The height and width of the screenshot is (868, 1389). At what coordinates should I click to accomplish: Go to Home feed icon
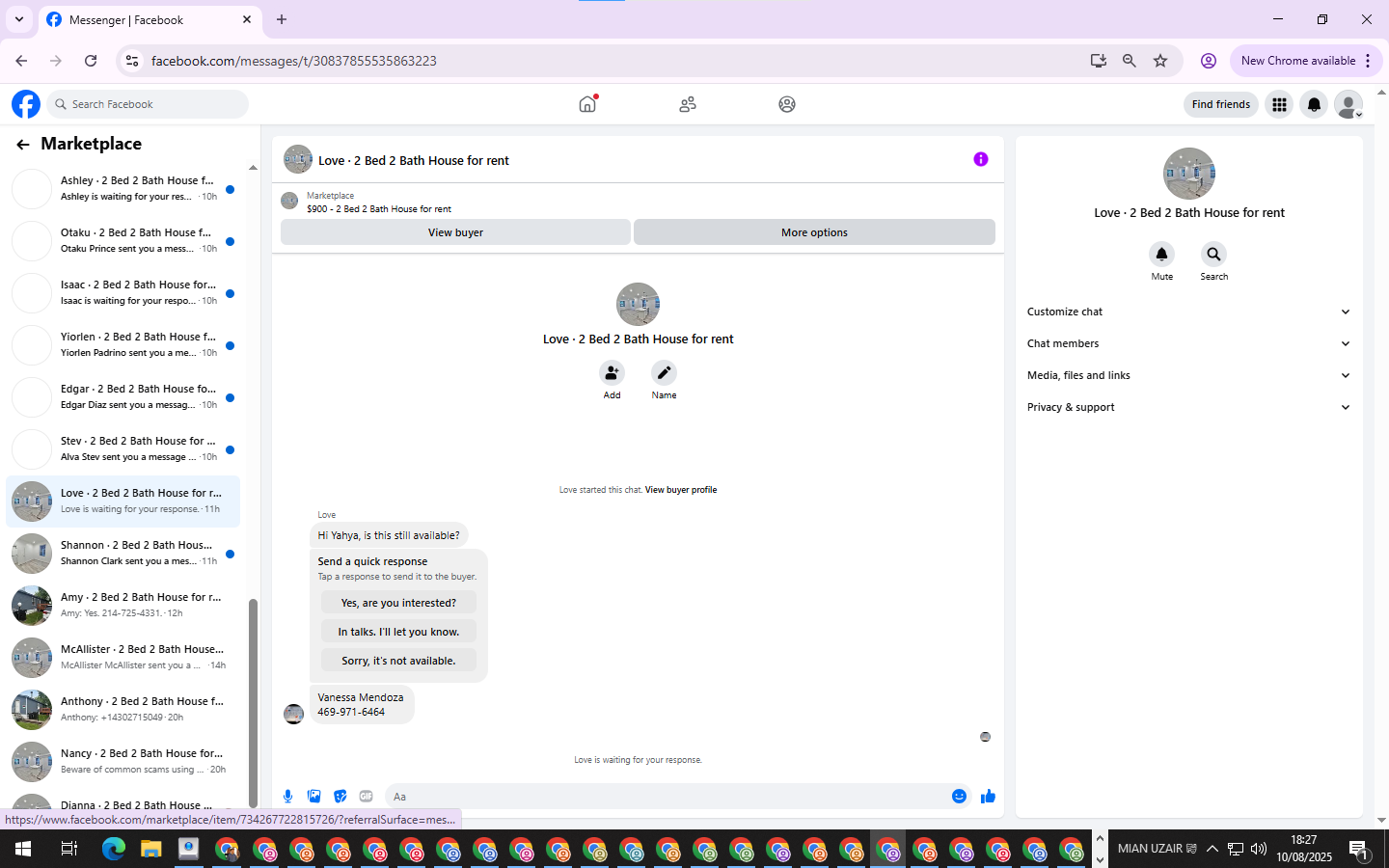(587, 104)
